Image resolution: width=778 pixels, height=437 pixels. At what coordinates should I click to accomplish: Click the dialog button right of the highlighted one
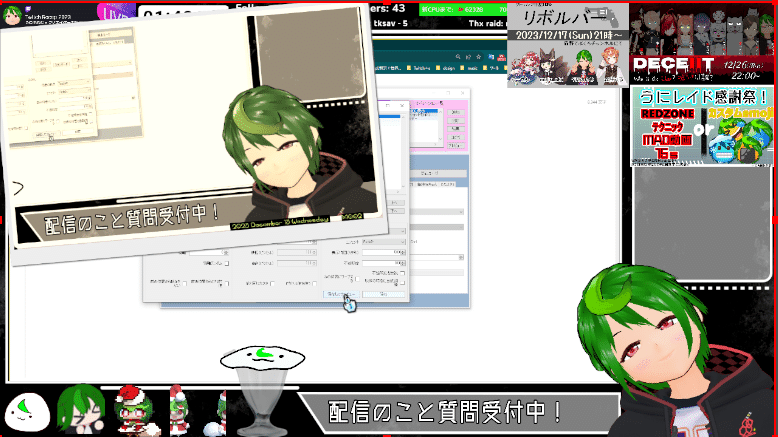(384, 294)
